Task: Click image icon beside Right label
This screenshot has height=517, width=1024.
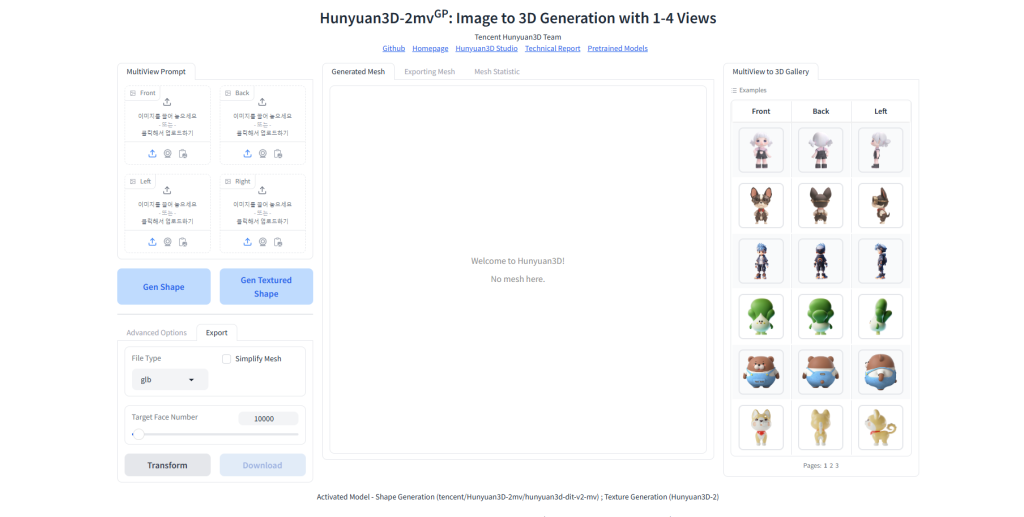Action: 228,181
